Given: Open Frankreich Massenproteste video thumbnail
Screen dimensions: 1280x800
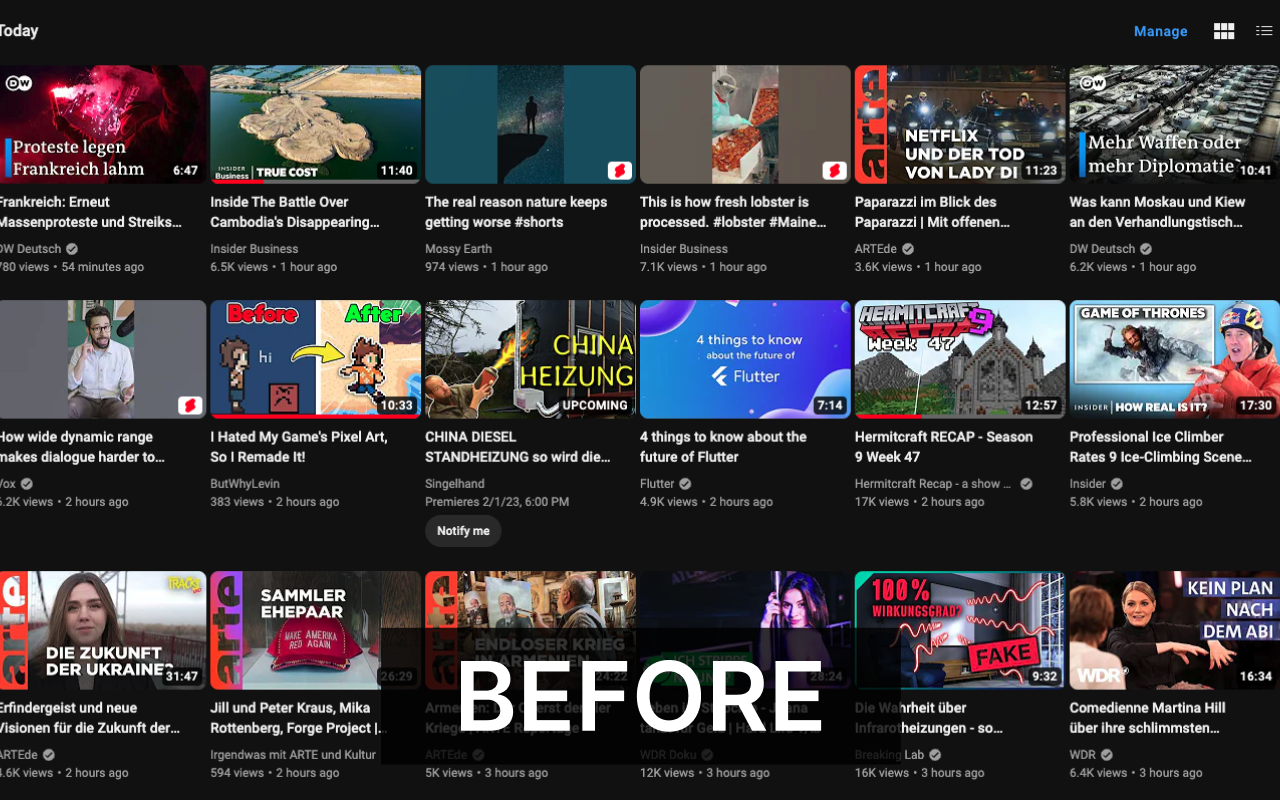Looking at the screenshot, I should 103,124.
